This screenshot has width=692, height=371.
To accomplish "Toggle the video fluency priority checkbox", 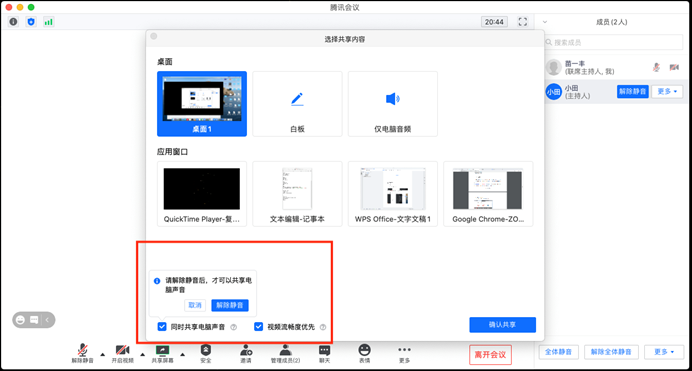I will (259, 326).
